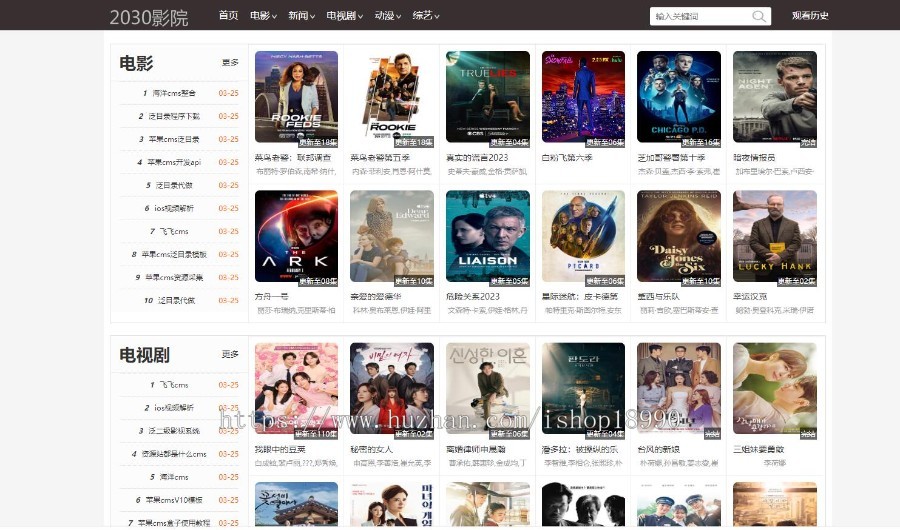900x530 pixels.
Task: Open ios视频解析 in 电影 list
Action: point(174,208)
